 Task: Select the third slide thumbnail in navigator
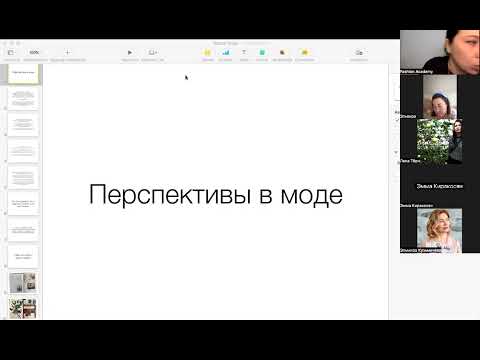[x=23, y=124]
